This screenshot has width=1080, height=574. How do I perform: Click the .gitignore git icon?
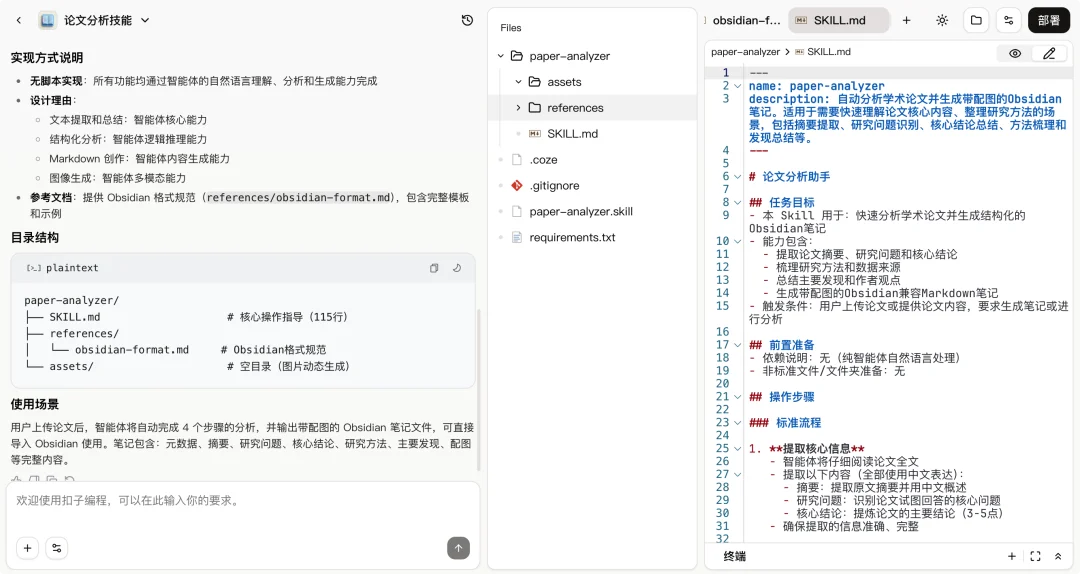[x=517, y=185]
